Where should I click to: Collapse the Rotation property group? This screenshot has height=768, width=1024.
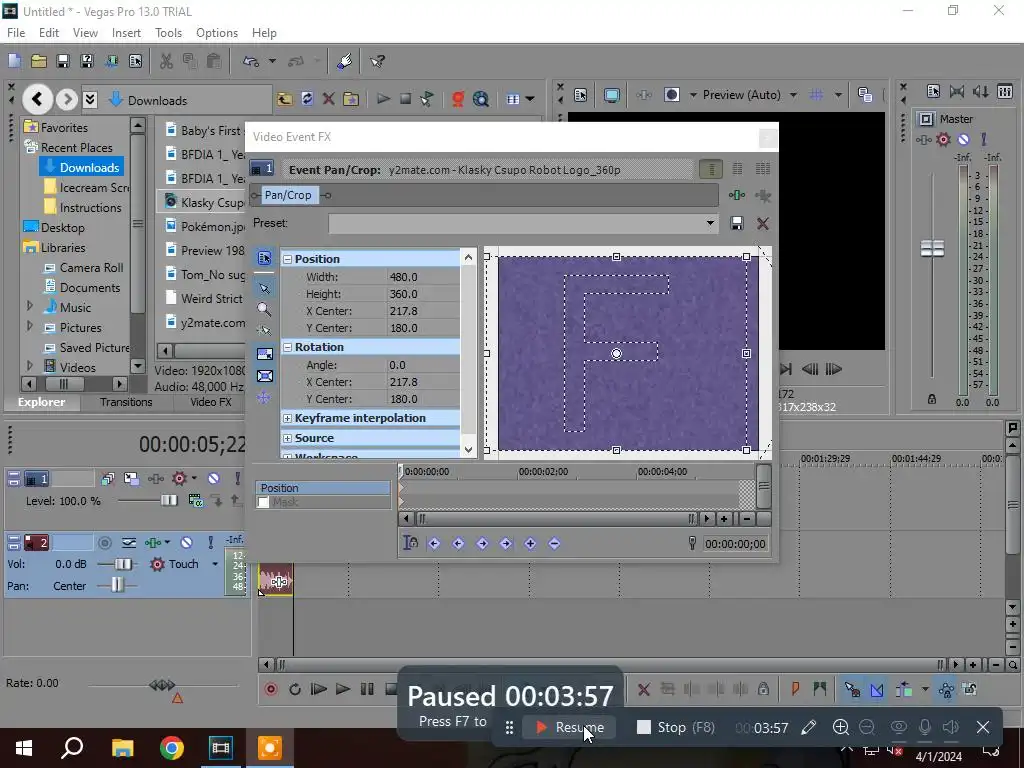click(287, 347)
